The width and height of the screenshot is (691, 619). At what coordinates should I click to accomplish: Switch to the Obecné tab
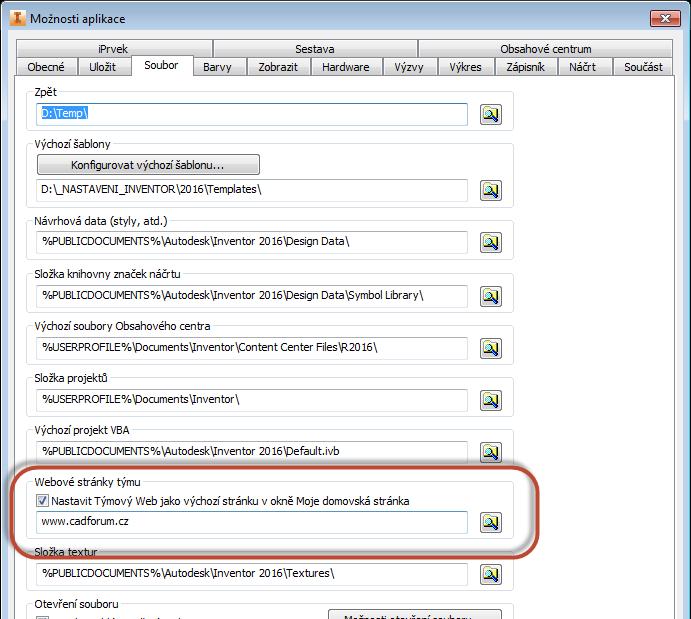click(x=46, y=67)
